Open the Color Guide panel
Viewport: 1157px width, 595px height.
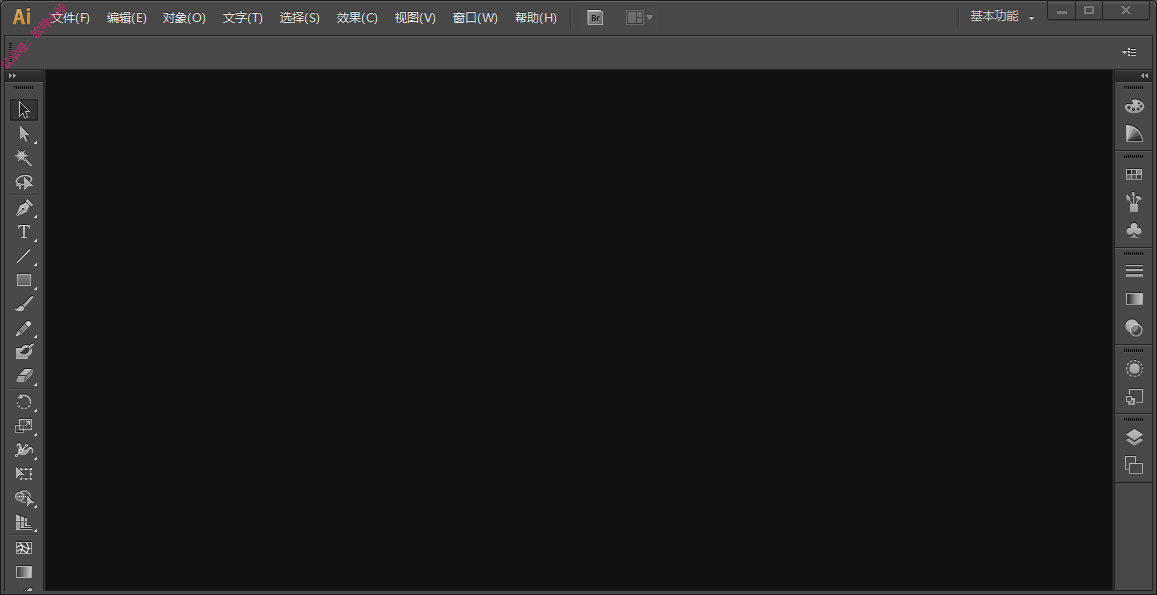(x=1134, y=134)
